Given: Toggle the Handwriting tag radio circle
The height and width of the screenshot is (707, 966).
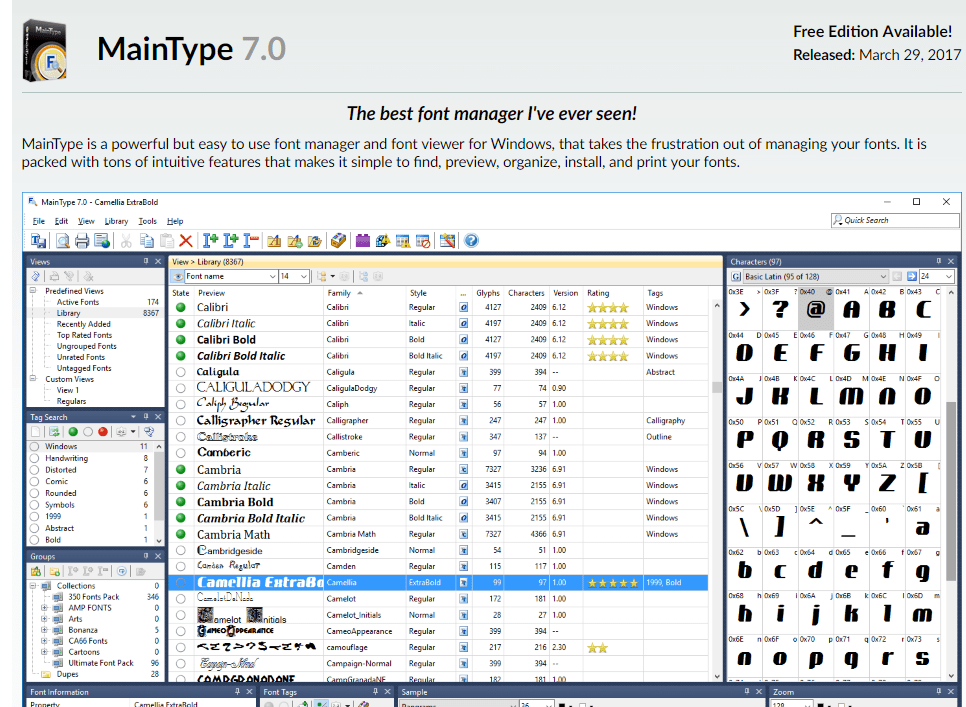Looking at the screenshot, I should [34, 458].
